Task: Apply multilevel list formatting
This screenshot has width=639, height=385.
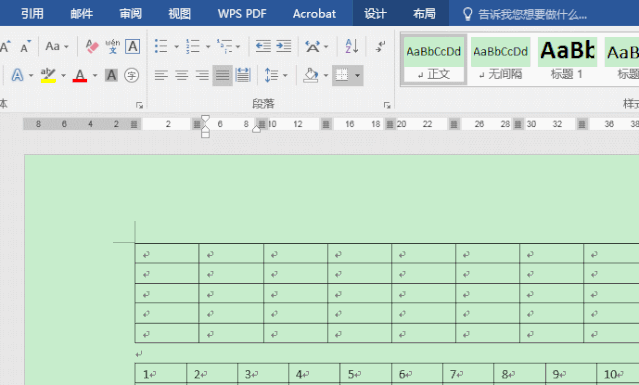Action: pos(224,46)
